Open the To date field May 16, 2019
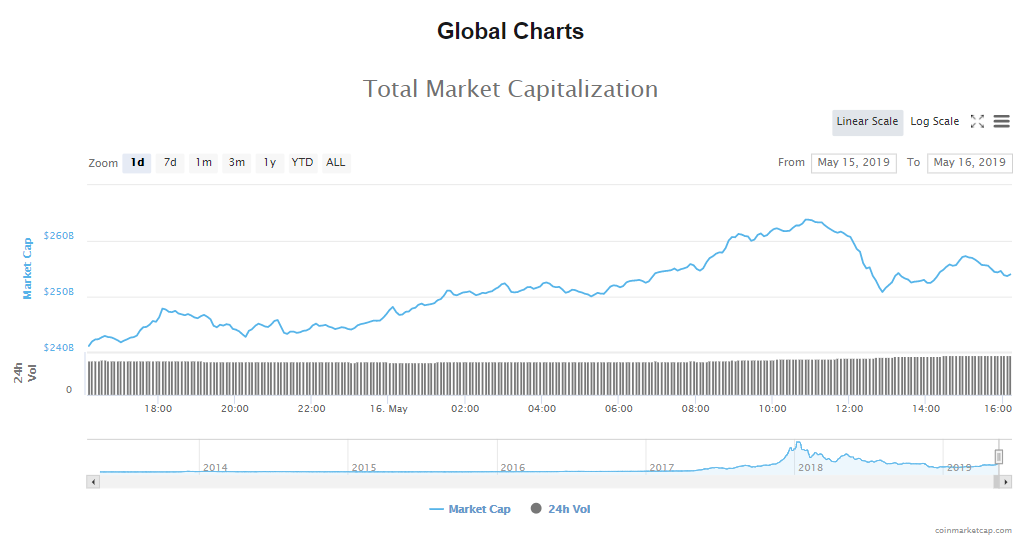 pos(969,163)
